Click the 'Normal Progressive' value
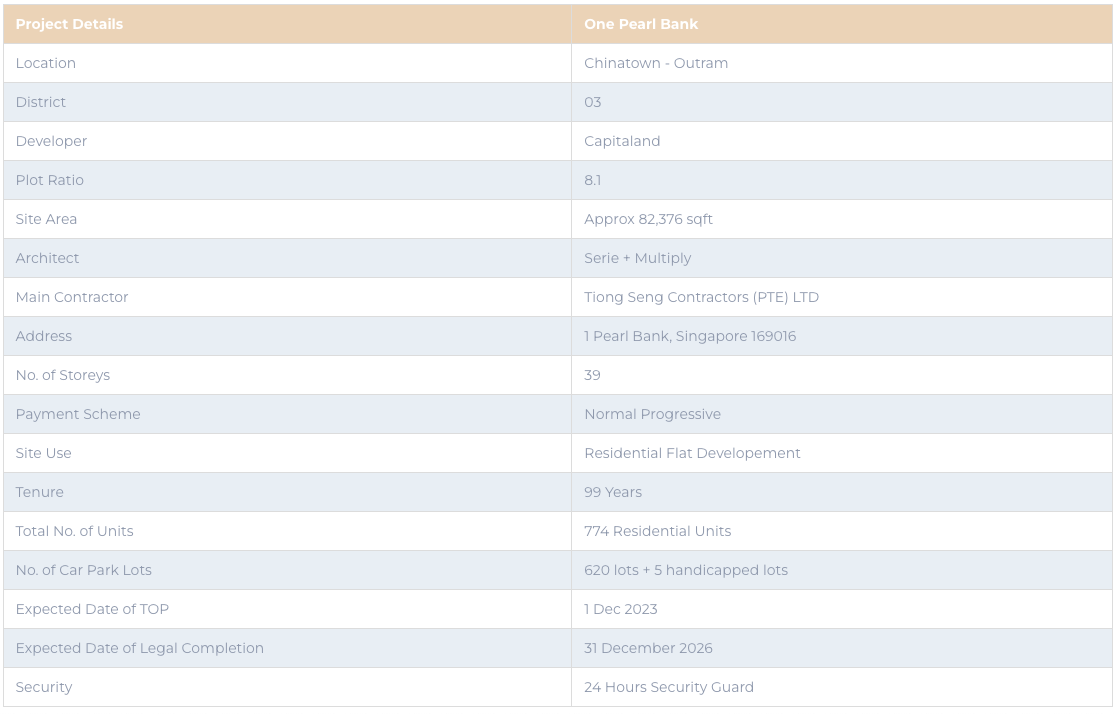The width and height of the screenshot is (1118, 714). (x=652, y=414)
